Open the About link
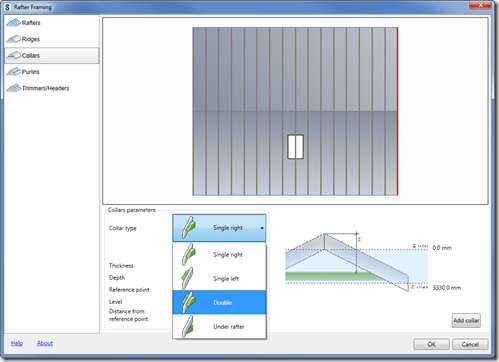This screenshot has height=362, width=499. coord(45,343)
